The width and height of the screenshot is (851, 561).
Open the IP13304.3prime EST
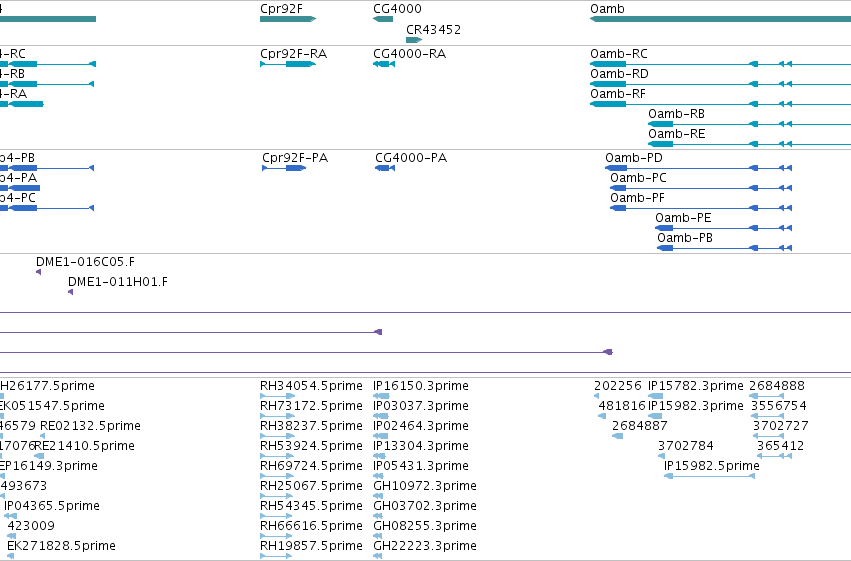pos(379,456)
